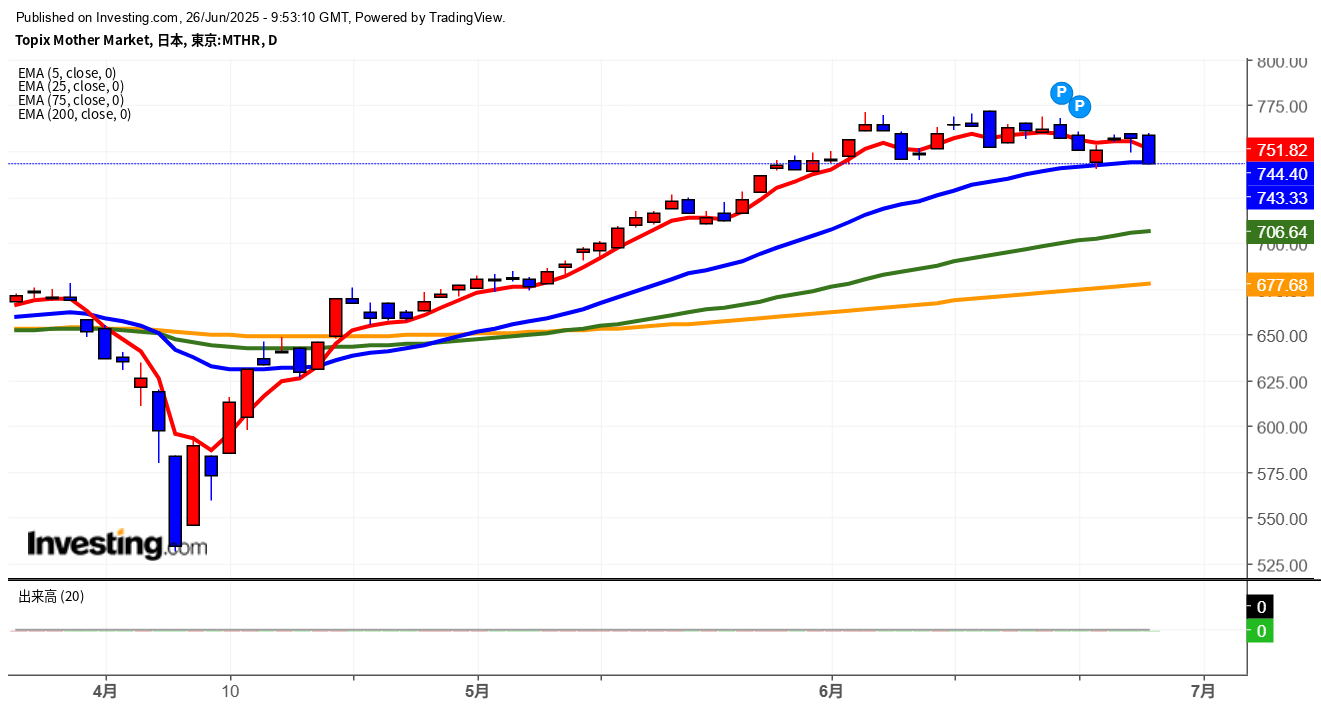Select the EMA (5, close, 0) legend
Image resolution: width=1321 pixels, height=708 pixels.
pyautogui.click(x=67, y=72)
